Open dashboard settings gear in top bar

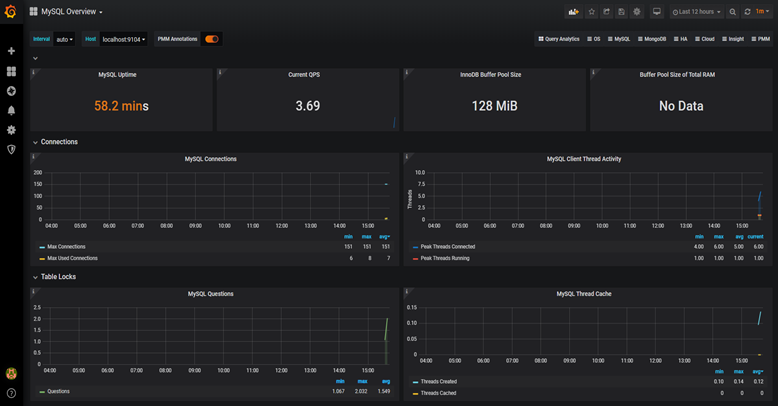(x=637, y=12)
